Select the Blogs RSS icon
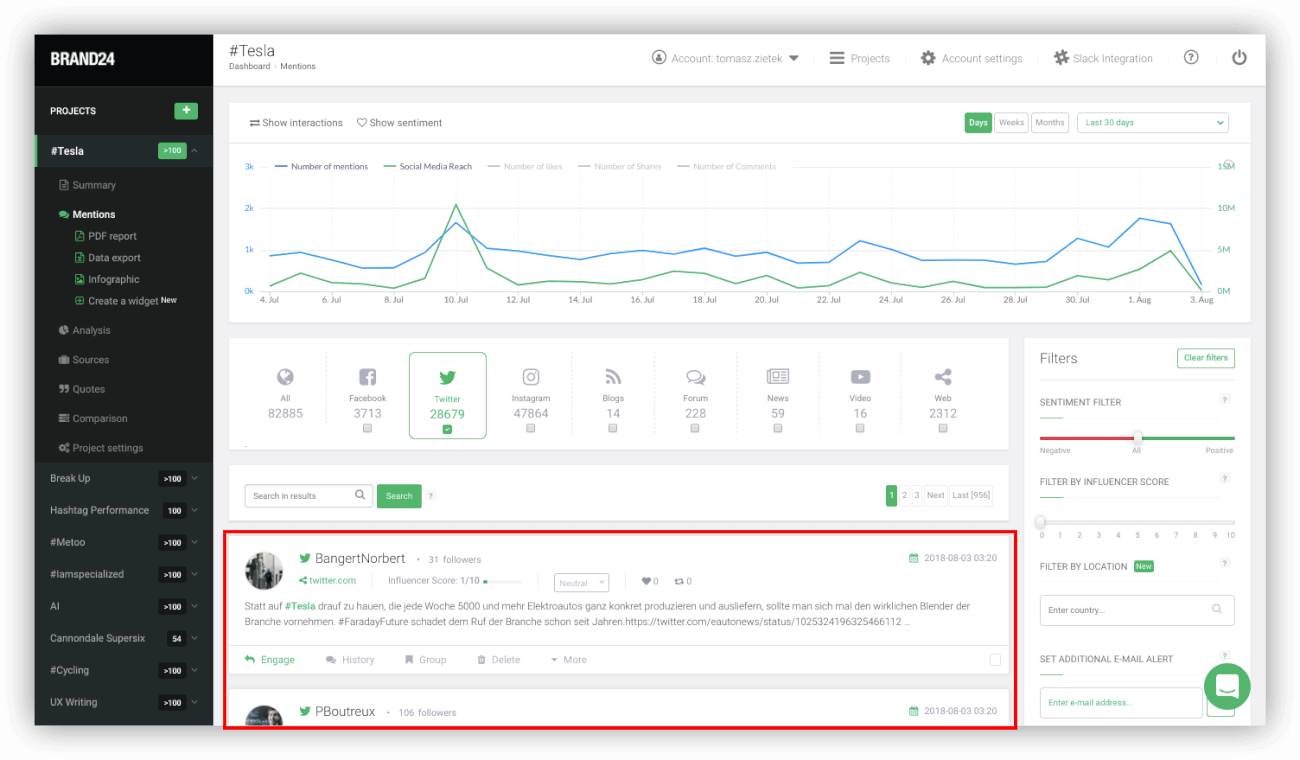This screenshot has width=1300, height=760. (613, 377)
